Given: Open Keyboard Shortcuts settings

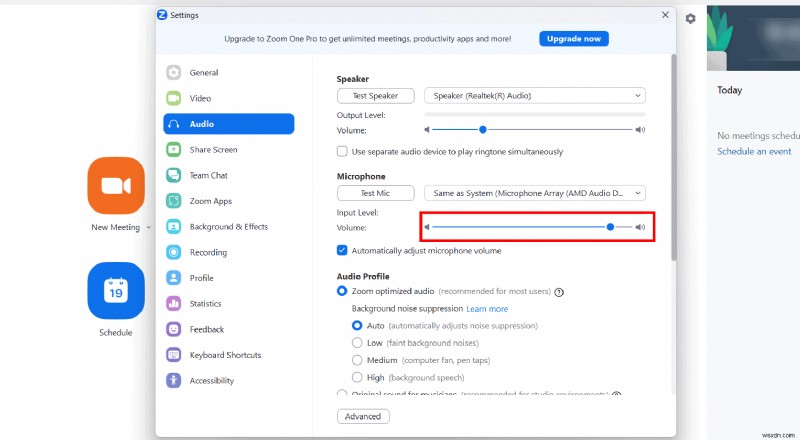Looking at the screenshot, I should [x=229, y=355].
